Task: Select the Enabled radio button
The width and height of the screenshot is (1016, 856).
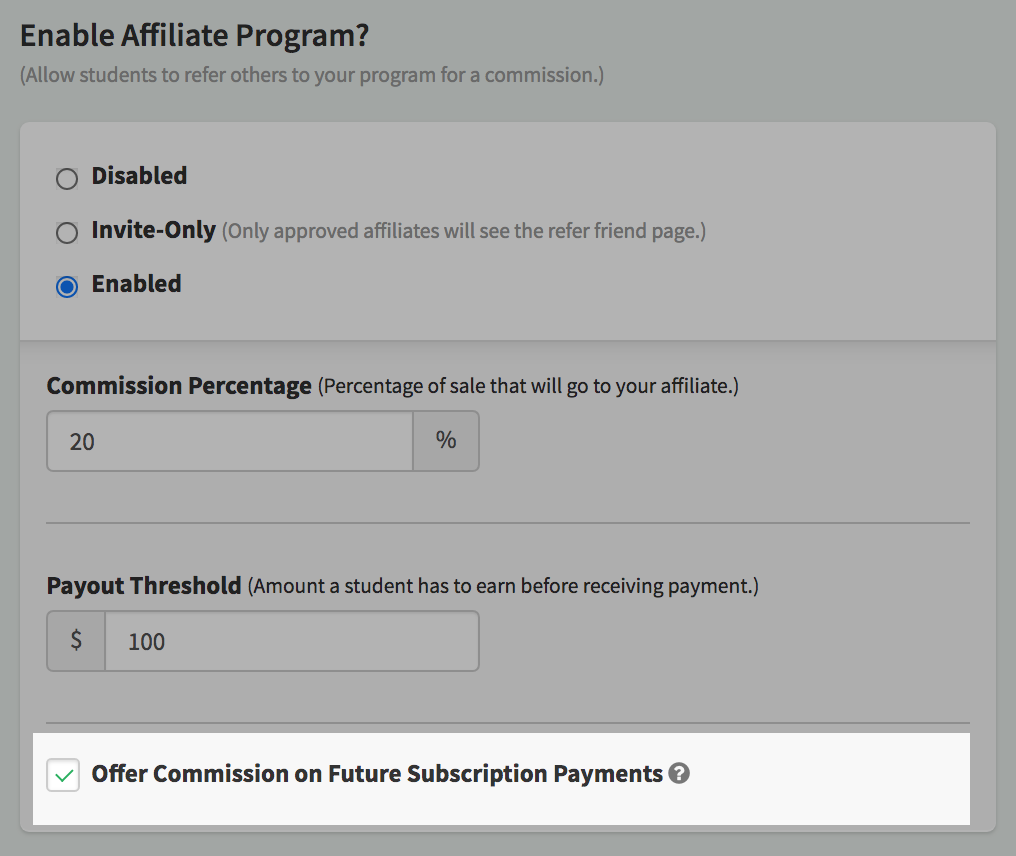Action: click(x=67, y=286)
